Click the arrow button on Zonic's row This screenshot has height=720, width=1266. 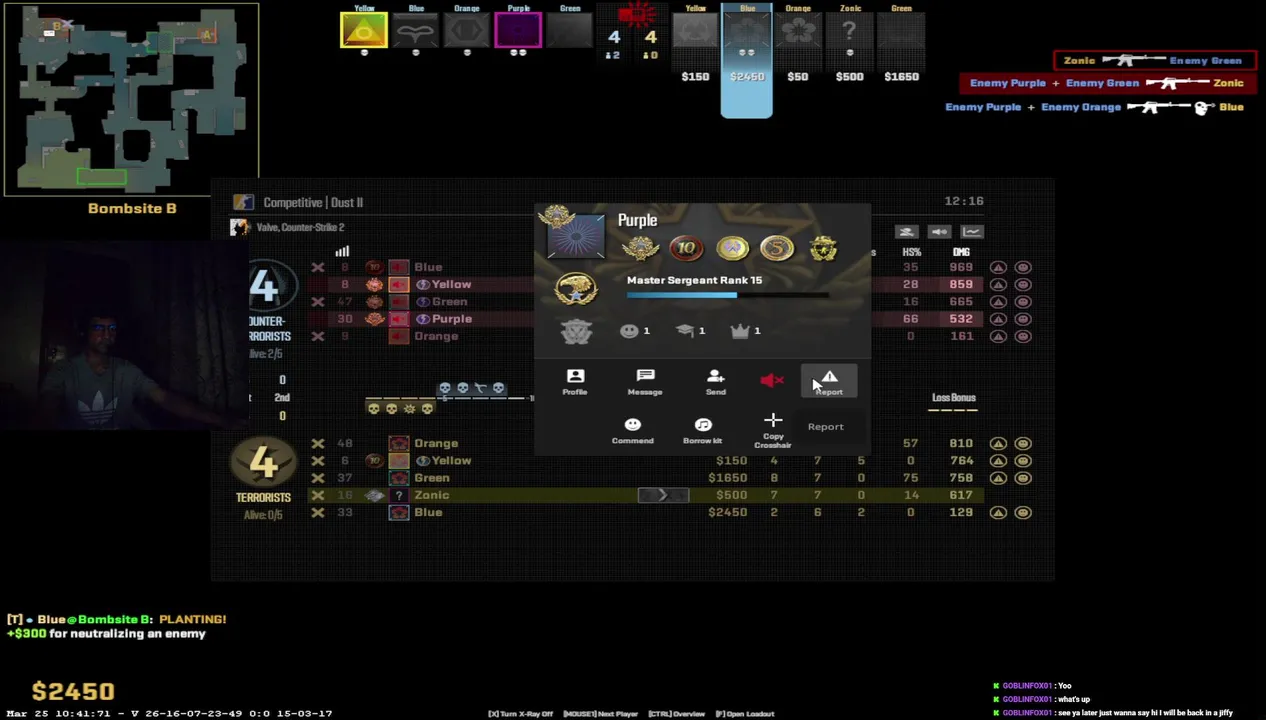point(663,495)
